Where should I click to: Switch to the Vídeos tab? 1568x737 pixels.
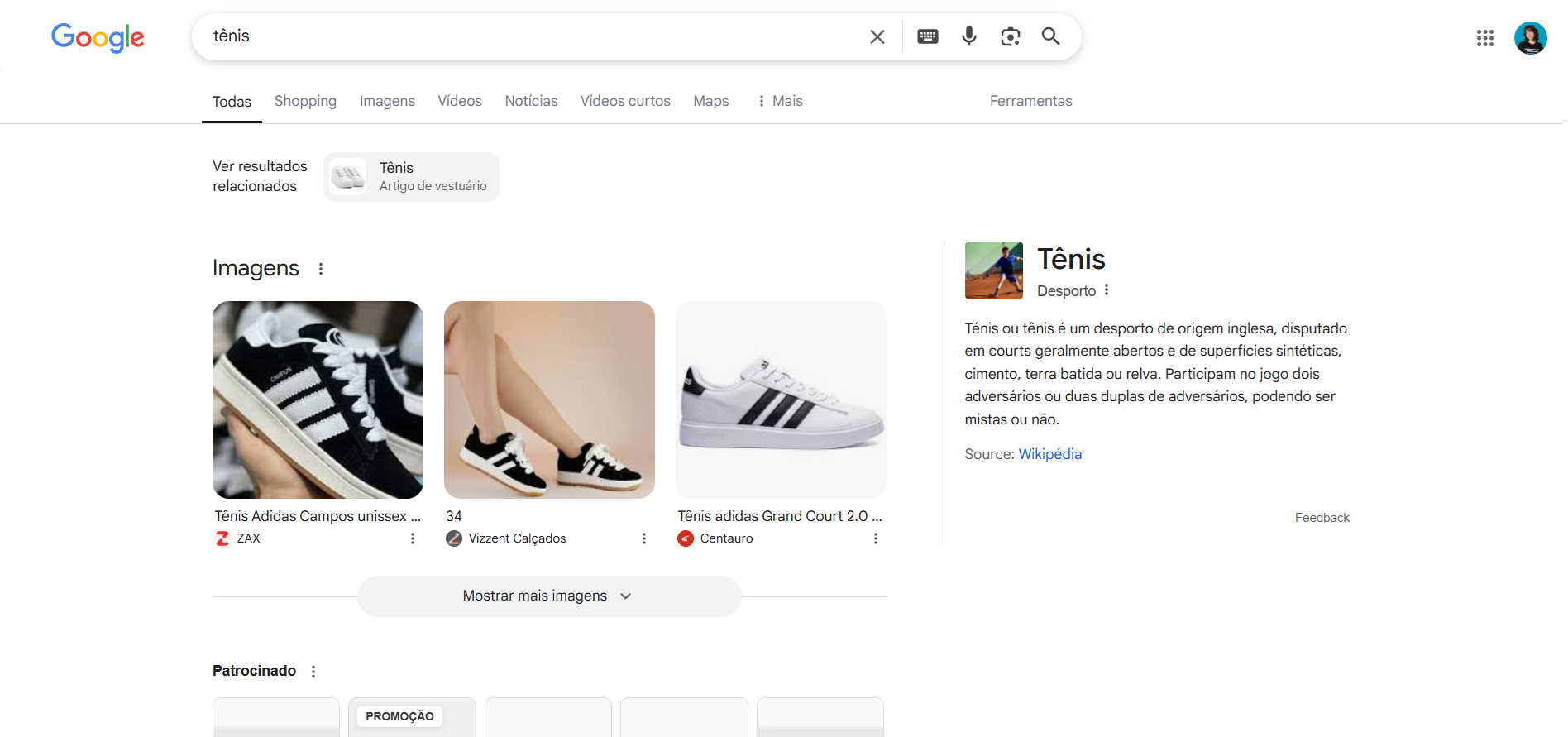(460, 101)
